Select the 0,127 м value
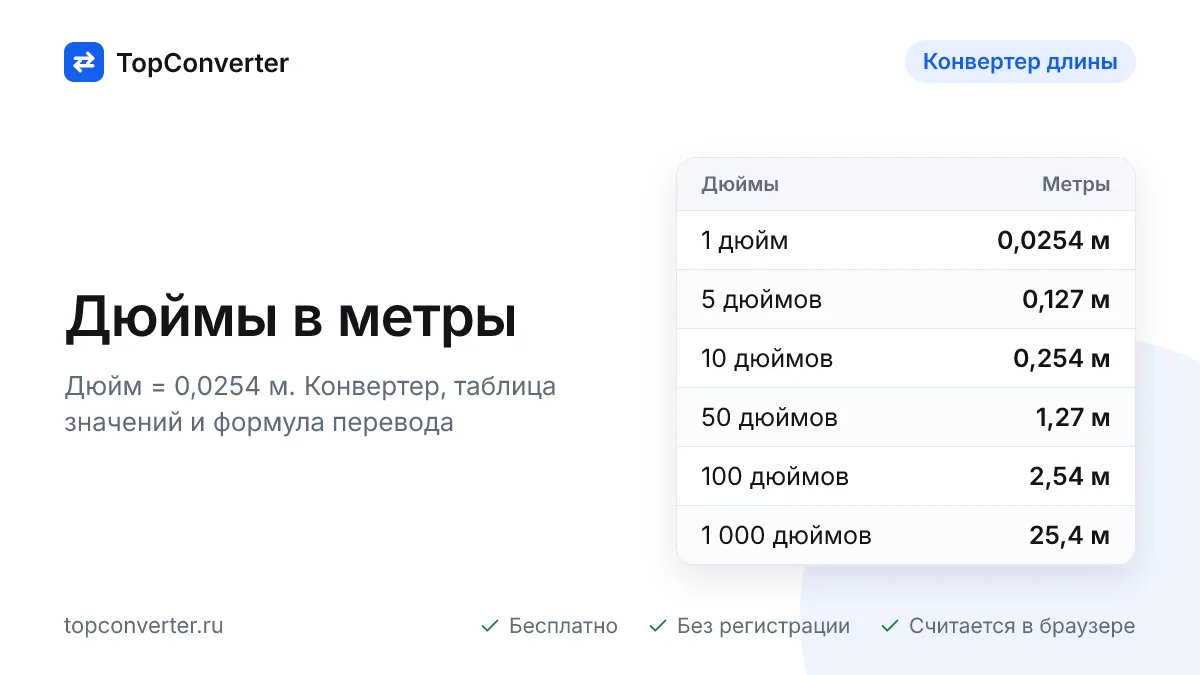 (1066, 299)
